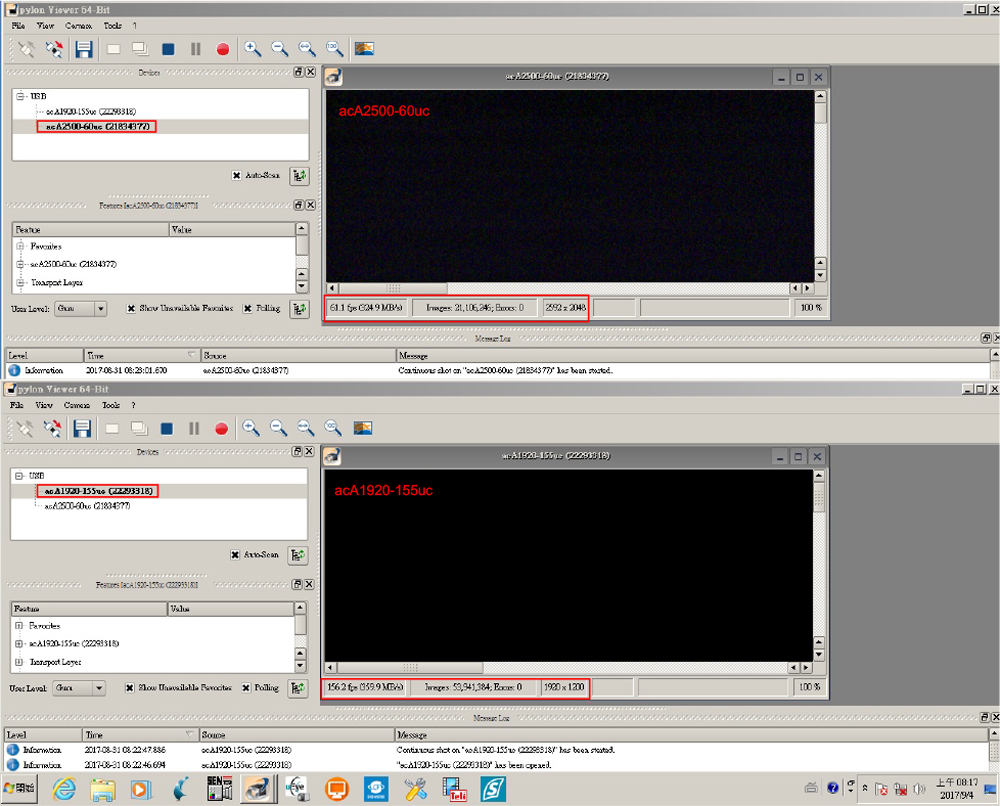The height and width of the screenshot is (806, 1000).
Task: Open Internet Explorer from the taskbar
Action: click(x=64, y=788)
